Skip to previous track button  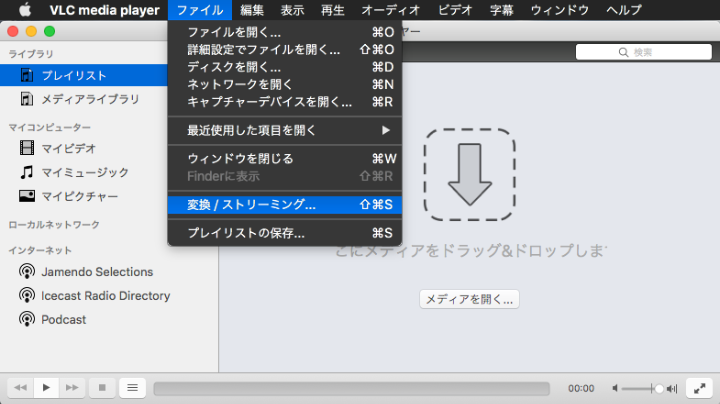[x=20, y=388]
